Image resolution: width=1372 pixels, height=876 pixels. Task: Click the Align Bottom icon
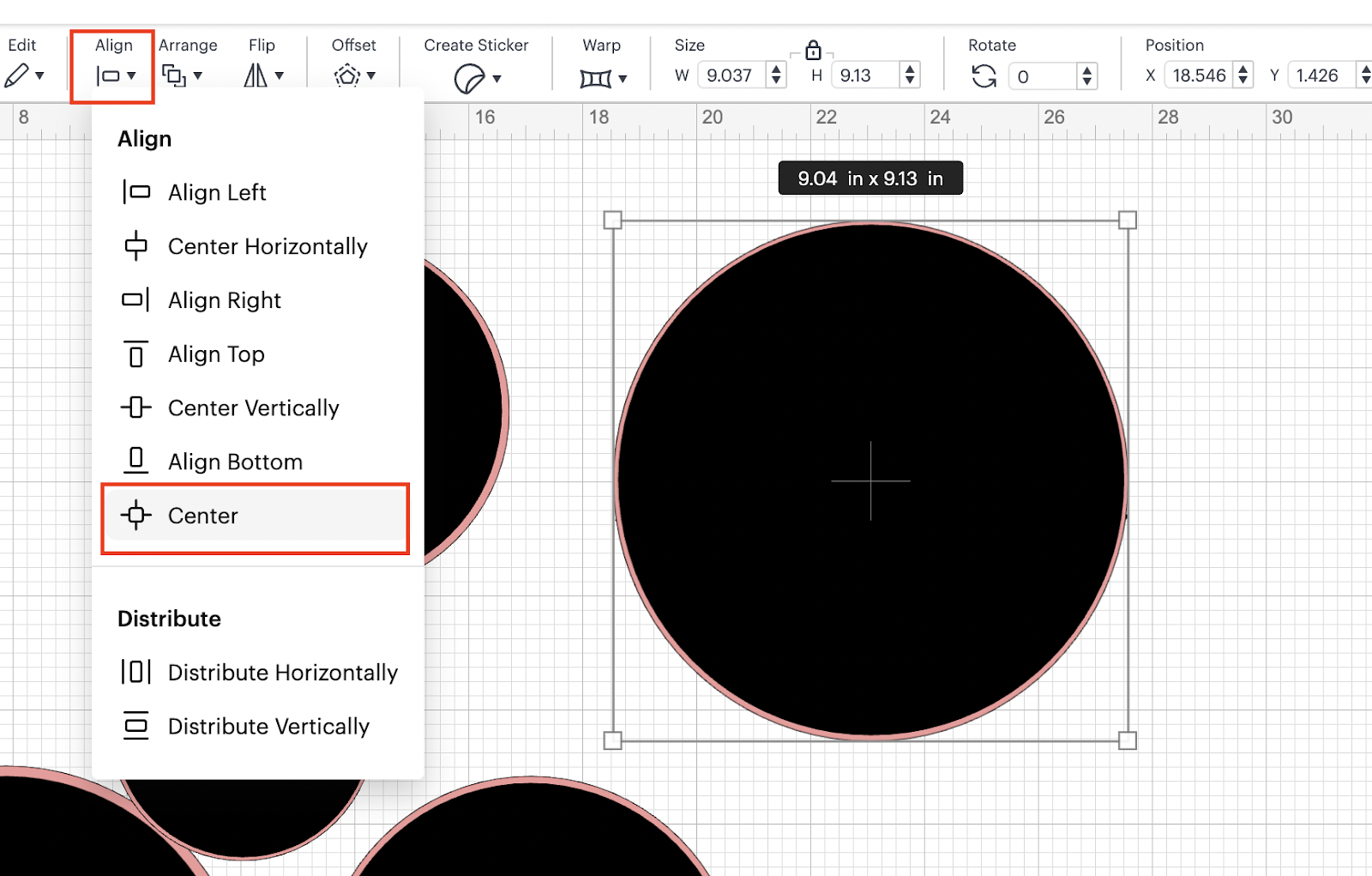click(135, 461)
